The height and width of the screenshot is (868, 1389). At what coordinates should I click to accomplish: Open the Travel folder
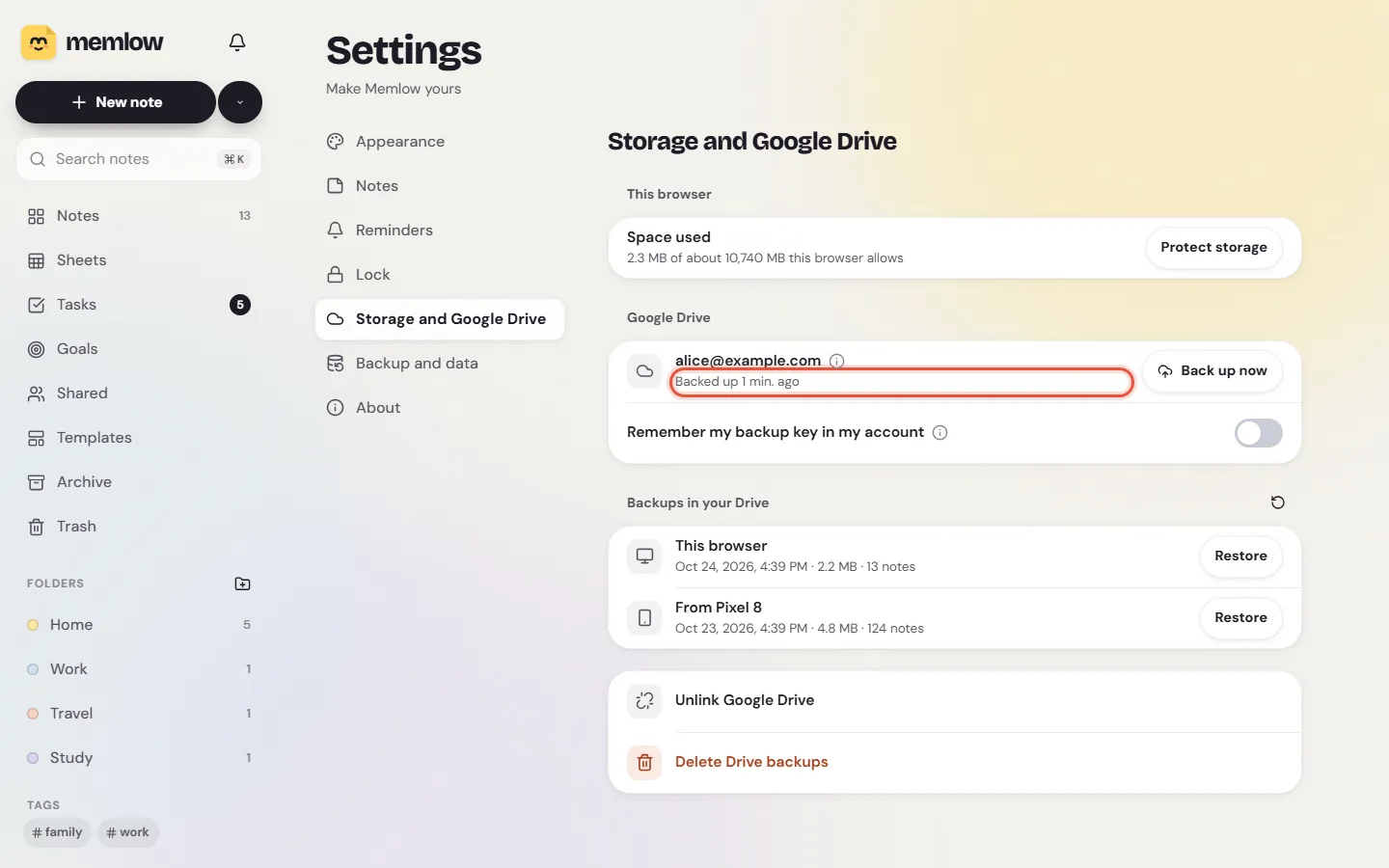(x=139, y=714)
